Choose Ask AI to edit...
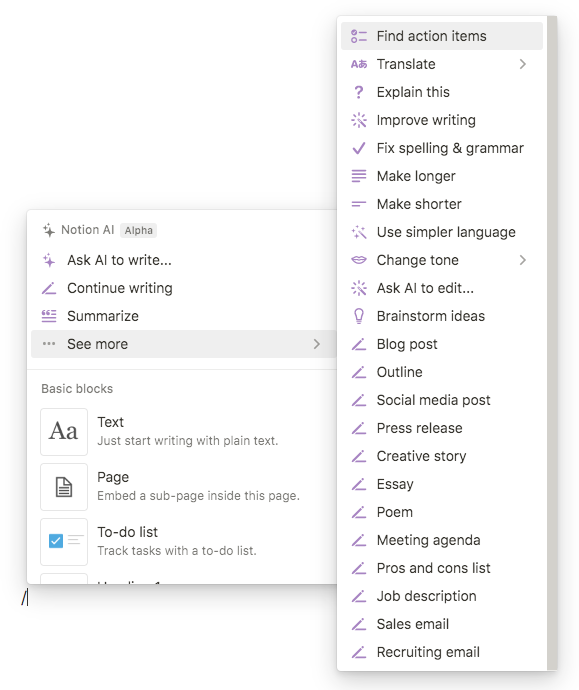 (442, 288)
